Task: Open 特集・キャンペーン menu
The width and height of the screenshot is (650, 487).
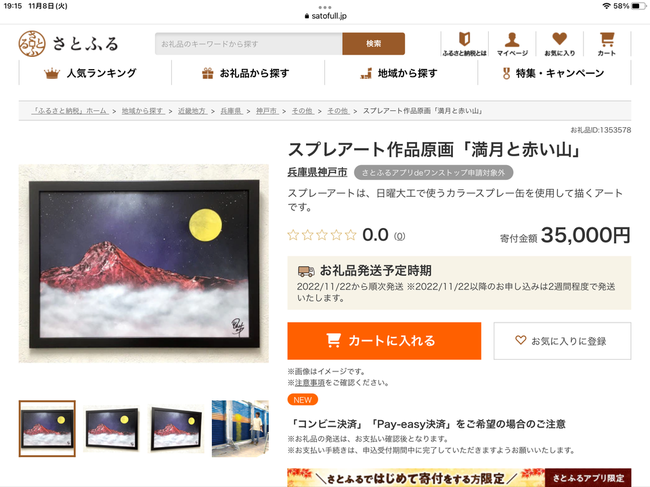Action: click(554, 73)
